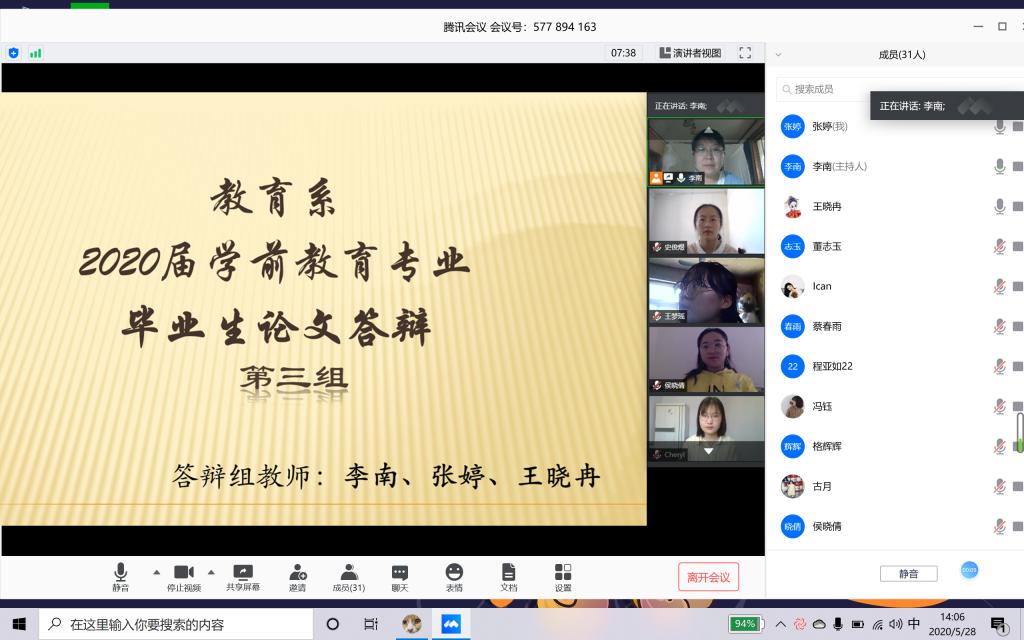Check the green network signal indicator

point(36,53)
